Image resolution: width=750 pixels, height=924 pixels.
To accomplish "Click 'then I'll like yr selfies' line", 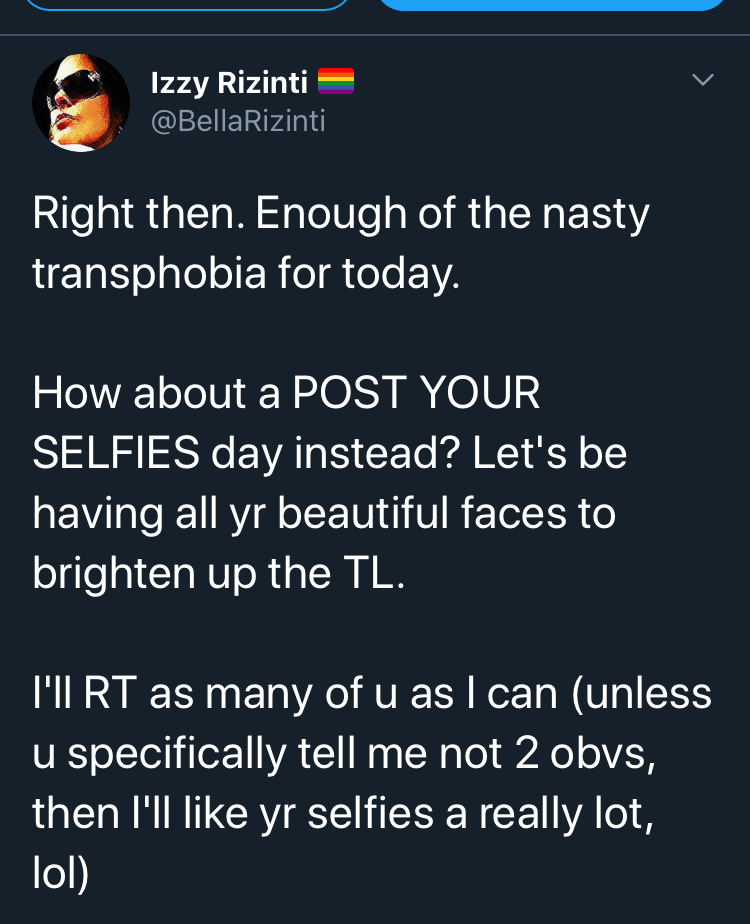I will [x=233, y=814].
